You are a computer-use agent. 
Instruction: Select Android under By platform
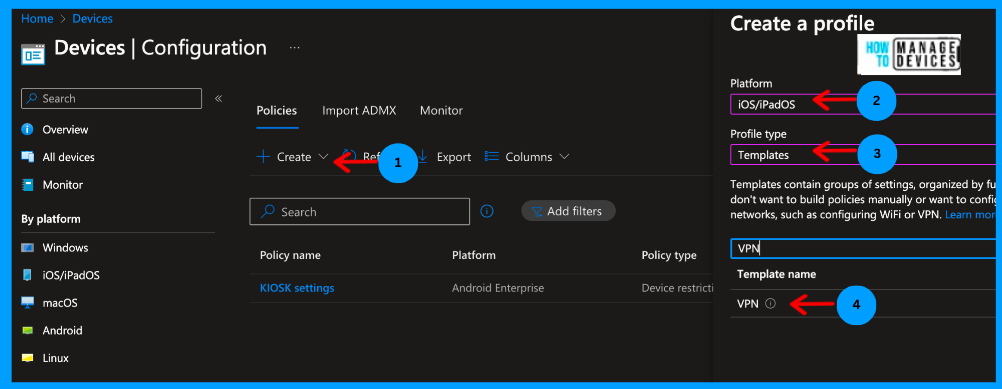coord(62,331)
